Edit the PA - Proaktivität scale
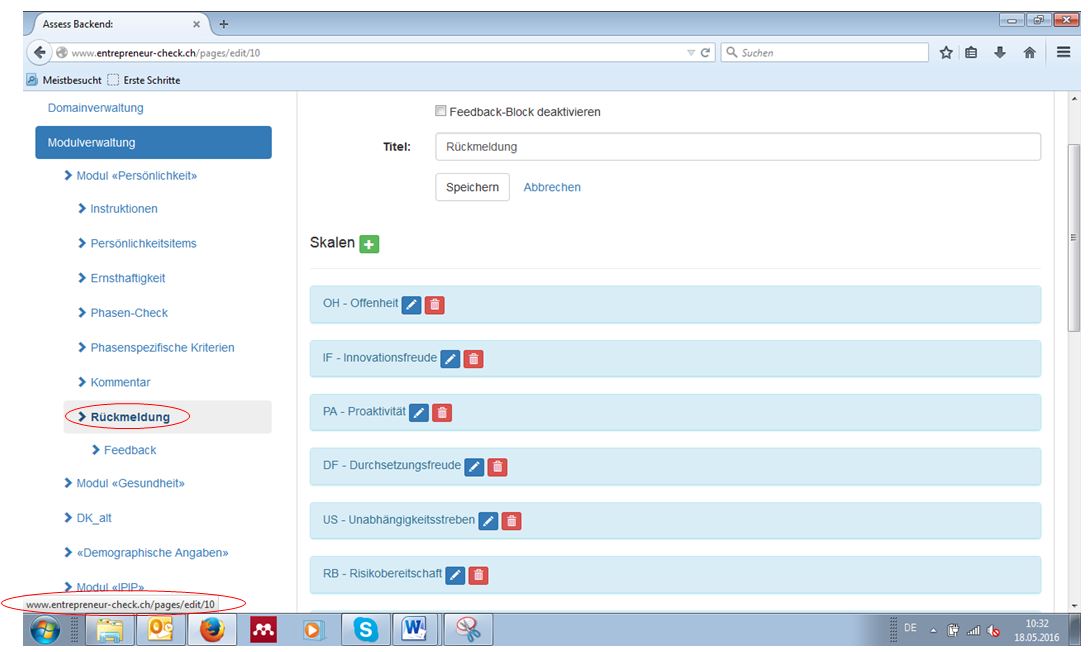This screenshot has width=1088, height=652. click(x=418, y=413)
